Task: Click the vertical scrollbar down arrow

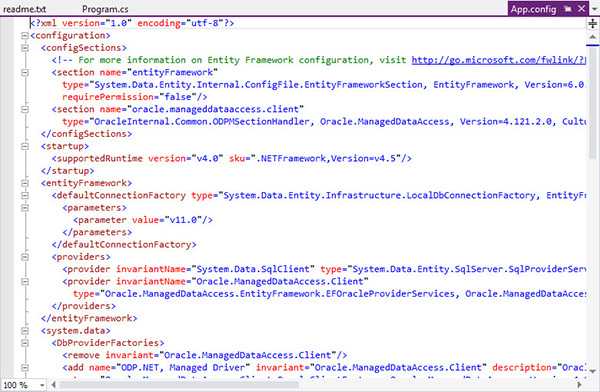Action: tap(592, 371)
